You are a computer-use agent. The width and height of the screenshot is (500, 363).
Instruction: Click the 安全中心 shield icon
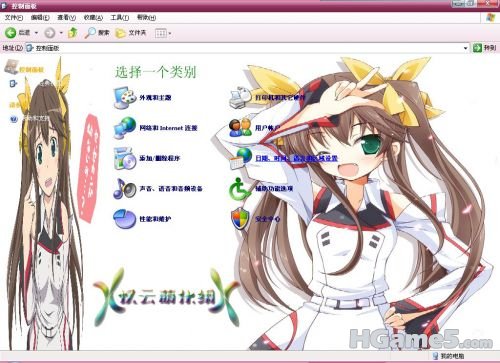[240, 219]
